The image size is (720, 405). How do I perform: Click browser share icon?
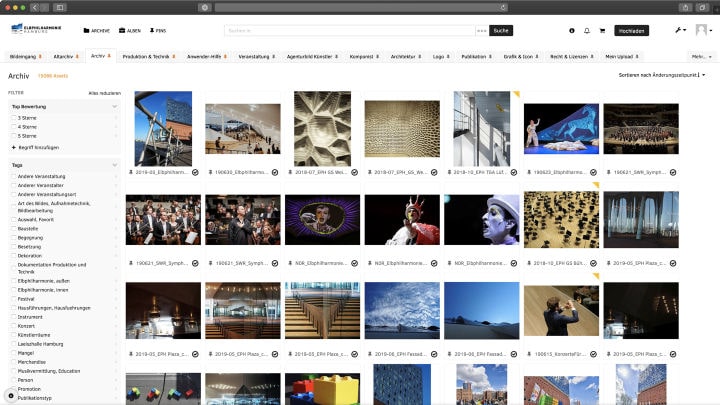(685, 7)
